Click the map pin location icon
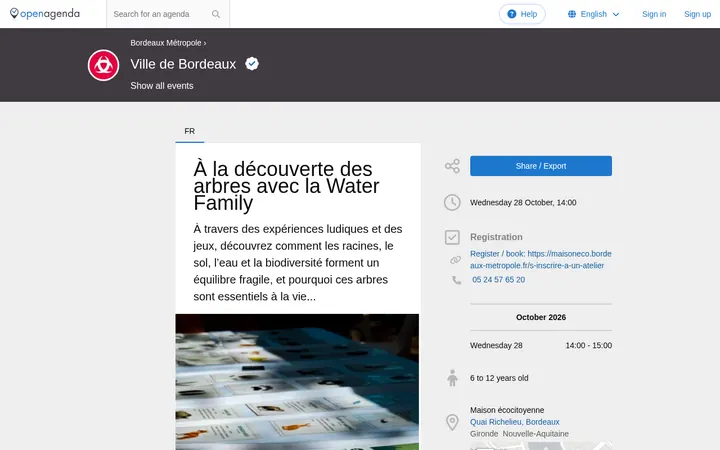The width and height of the screenshot is (720, 450). [x=452, y=422]
